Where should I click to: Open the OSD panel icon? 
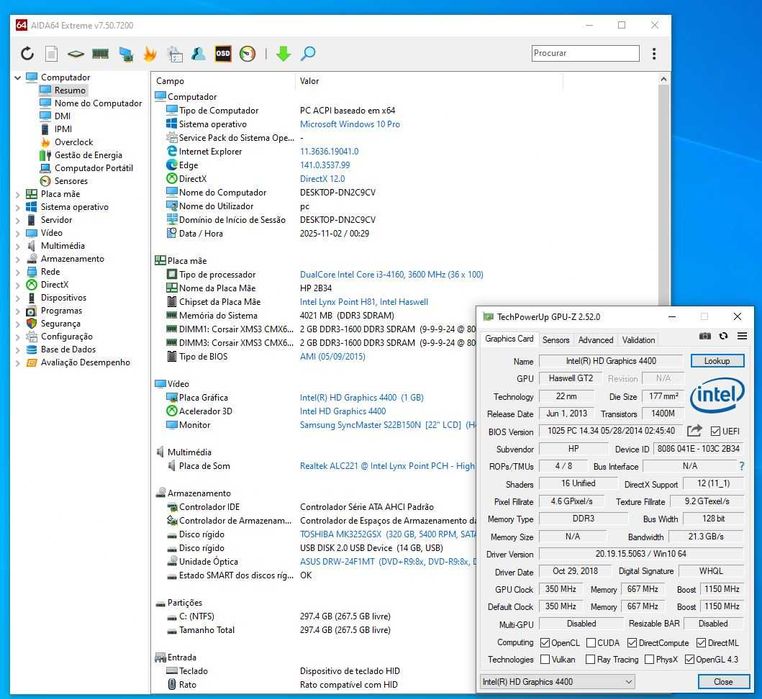(x=223, y=53)
